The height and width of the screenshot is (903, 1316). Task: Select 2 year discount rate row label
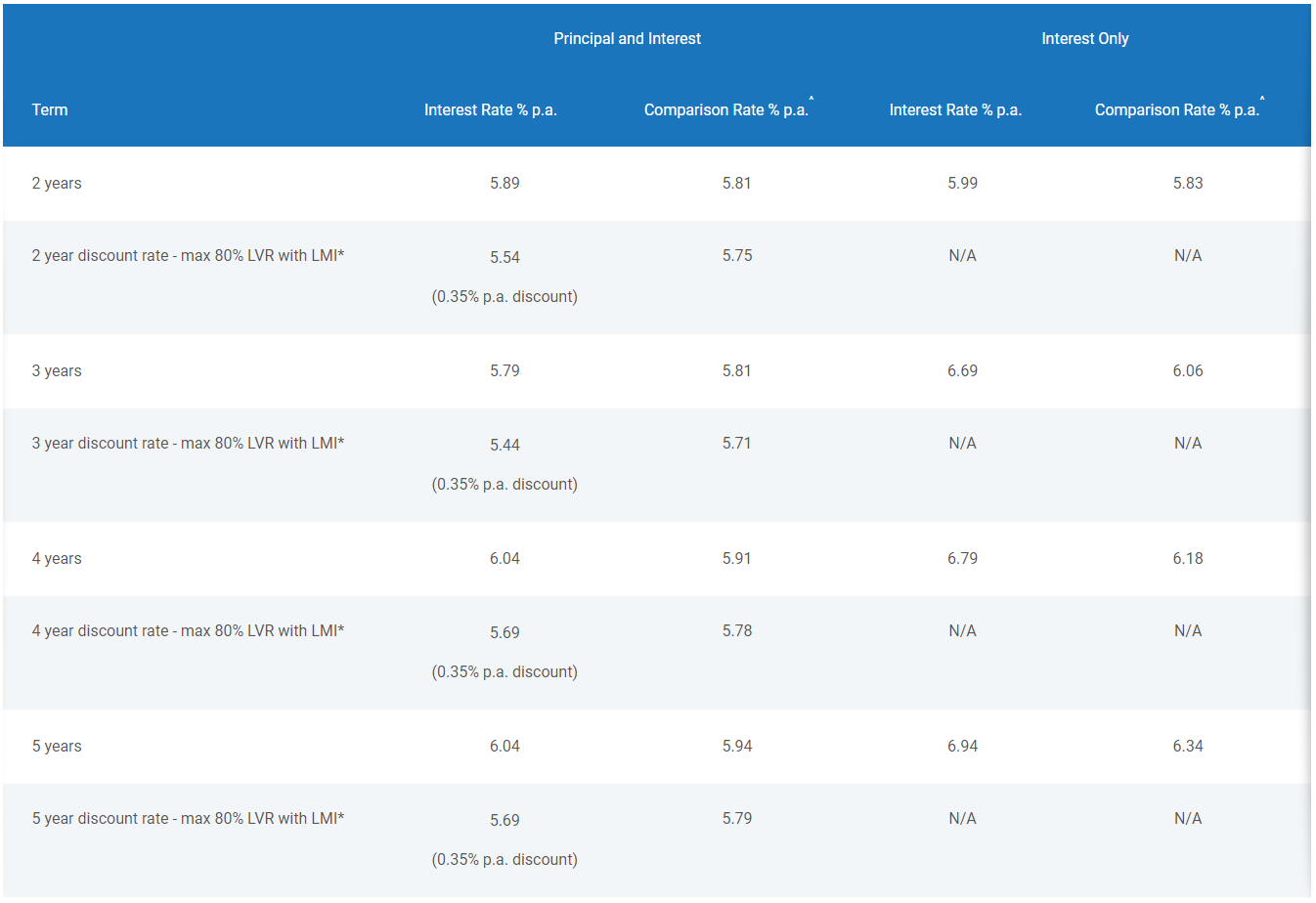click(x=188, y=256)
